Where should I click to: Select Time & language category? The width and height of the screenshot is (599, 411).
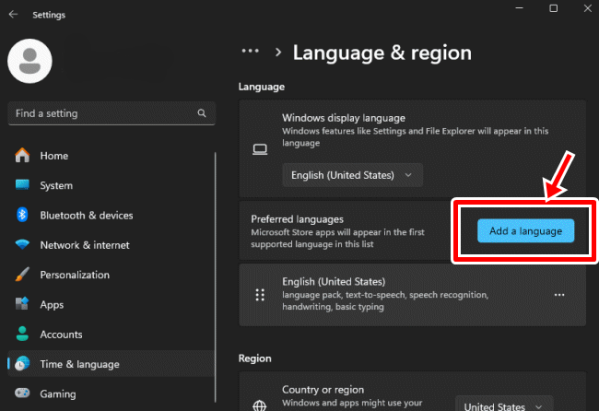pyautogui.click(x=111, y=364)
